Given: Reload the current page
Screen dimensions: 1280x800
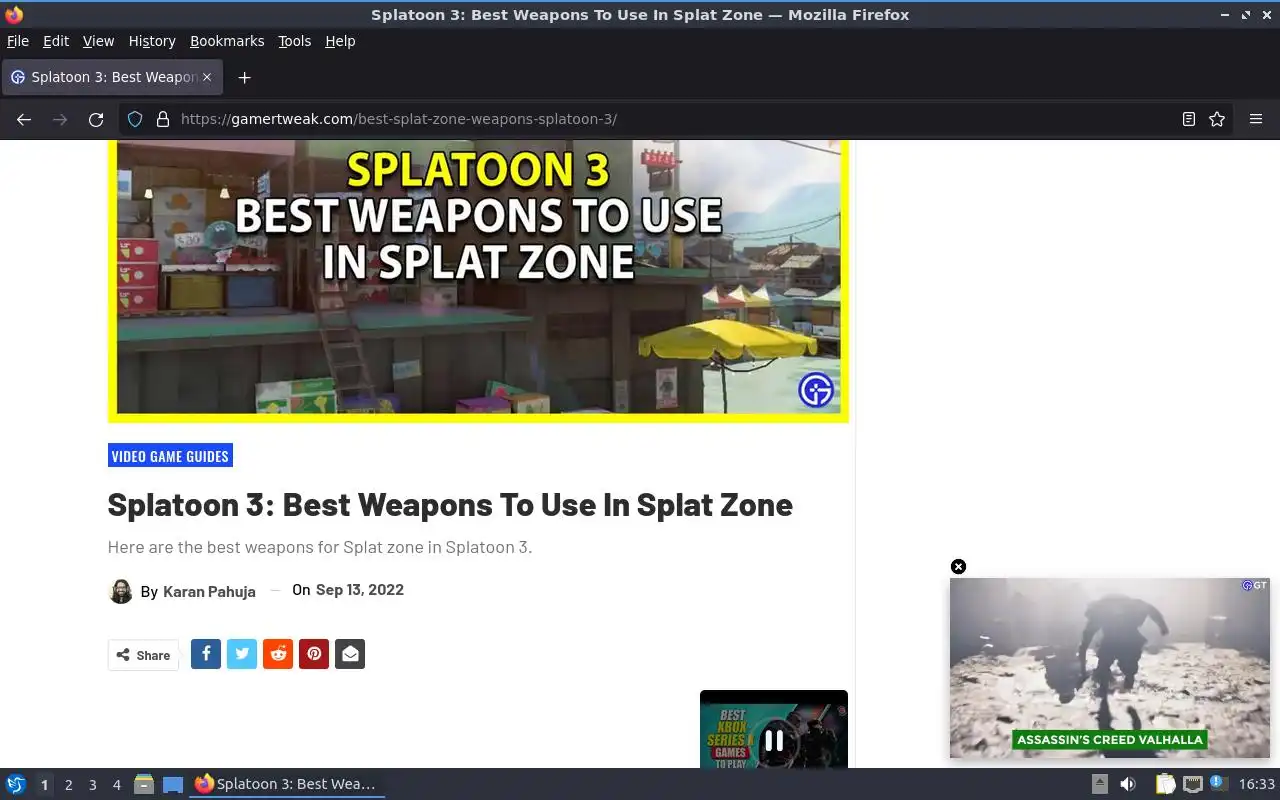Looking at the screenshot, I should point(96,119).
